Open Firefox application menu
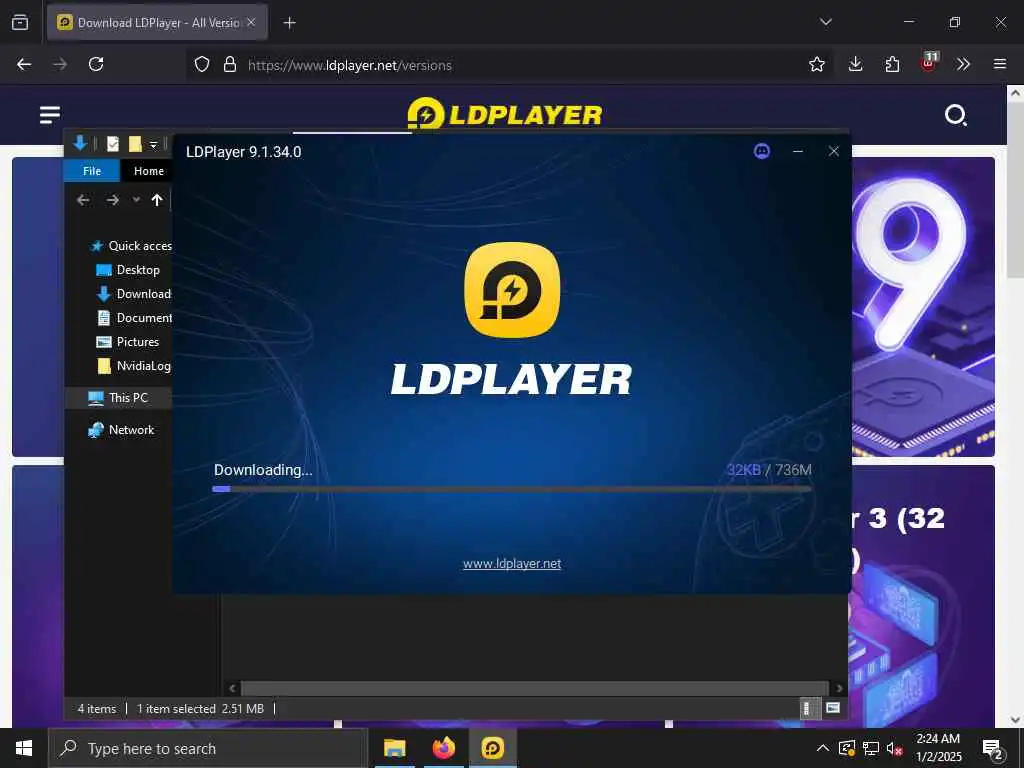Screen dimensions: 1024x768 click(x=1000, y=64)
